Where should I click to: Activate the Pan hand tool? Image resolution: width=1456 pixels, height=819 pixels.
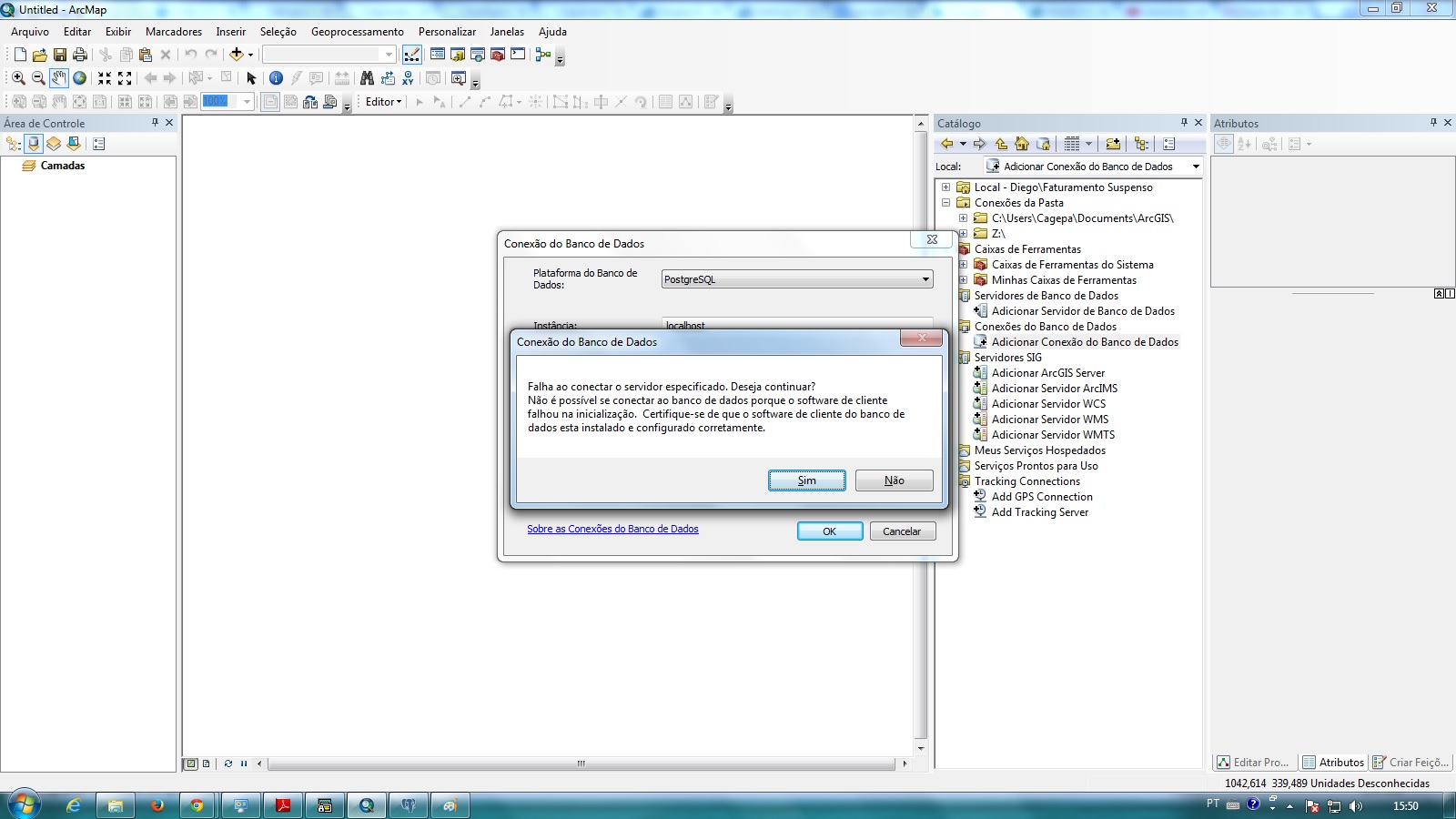click(58, 78)
